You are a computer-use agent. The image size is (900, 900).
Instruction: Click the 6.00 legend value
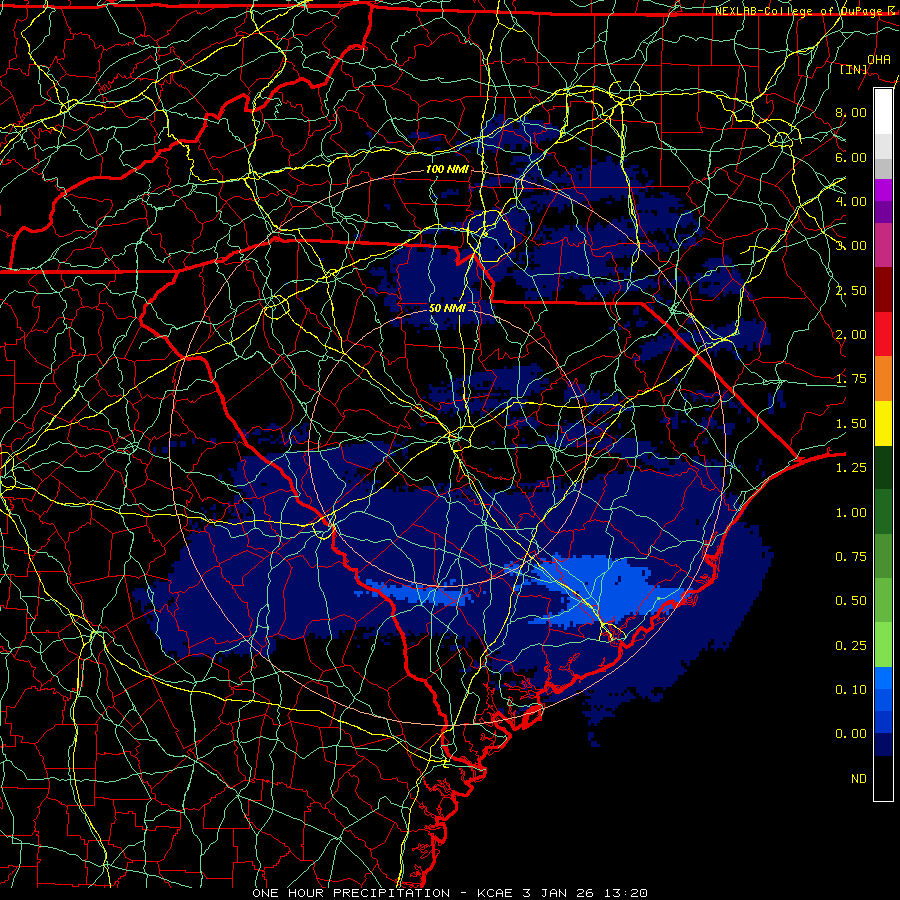[851, 157]
